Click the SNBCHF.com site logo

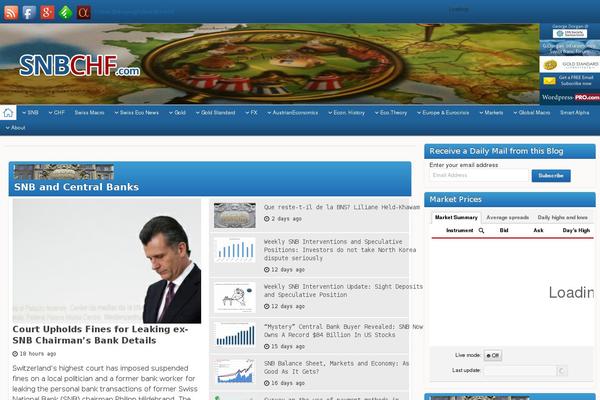click(80, 66)
